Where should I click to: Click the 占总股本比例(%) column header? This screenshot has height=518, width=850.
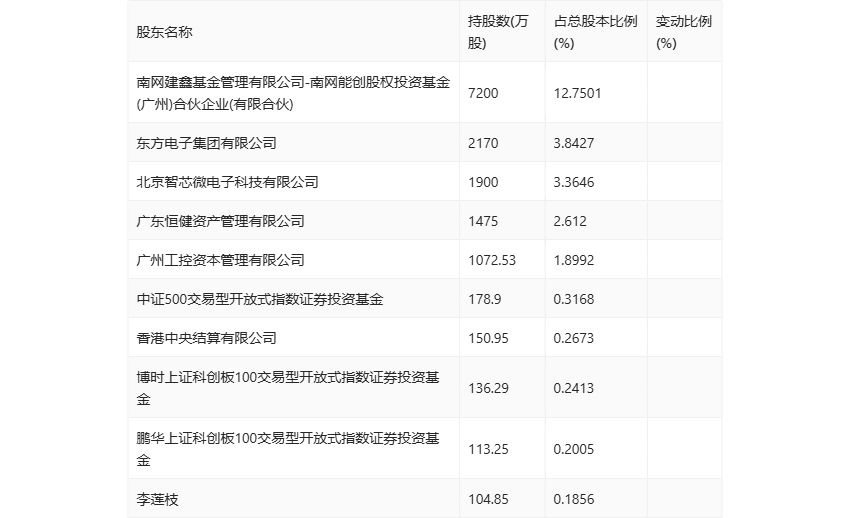click(x=596, y=31)
